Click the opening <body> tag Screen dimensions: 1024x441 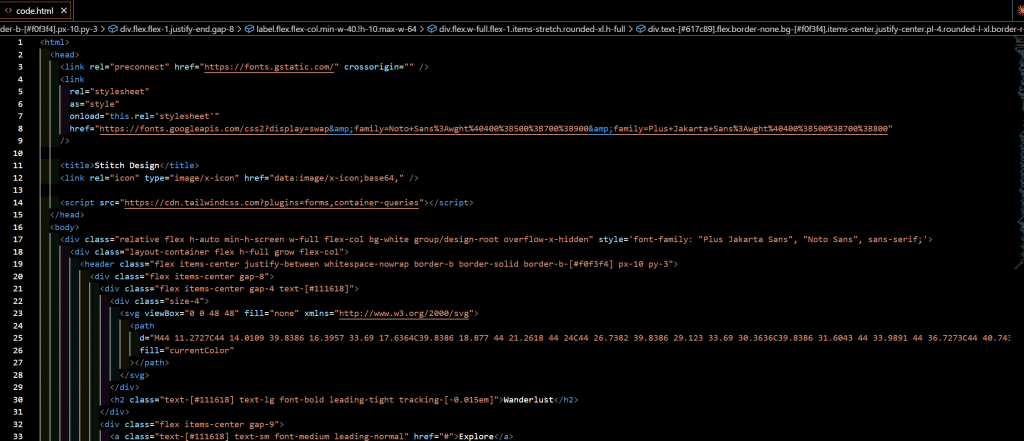[x=65, y=227]
